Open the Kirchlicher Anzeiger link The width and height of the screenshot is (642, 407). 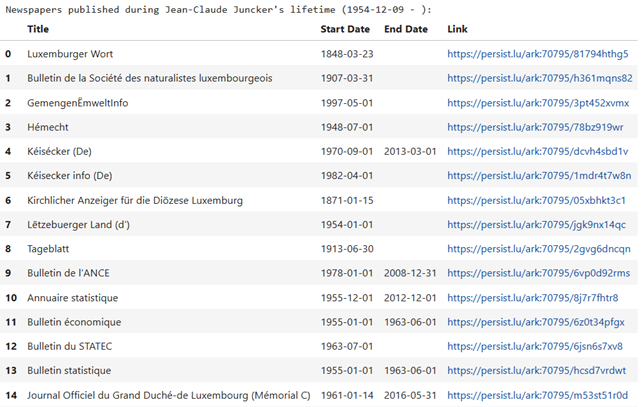536,200
